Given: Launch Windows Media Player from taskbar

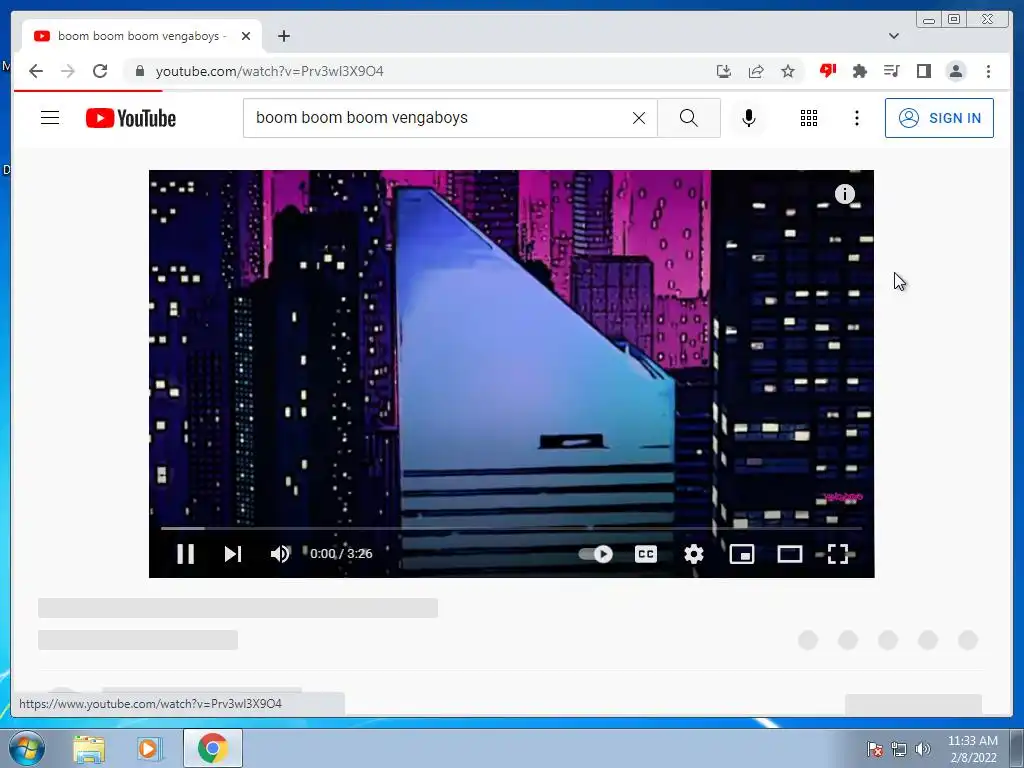Looking at the screenshot, I should [x=148, y=748].
